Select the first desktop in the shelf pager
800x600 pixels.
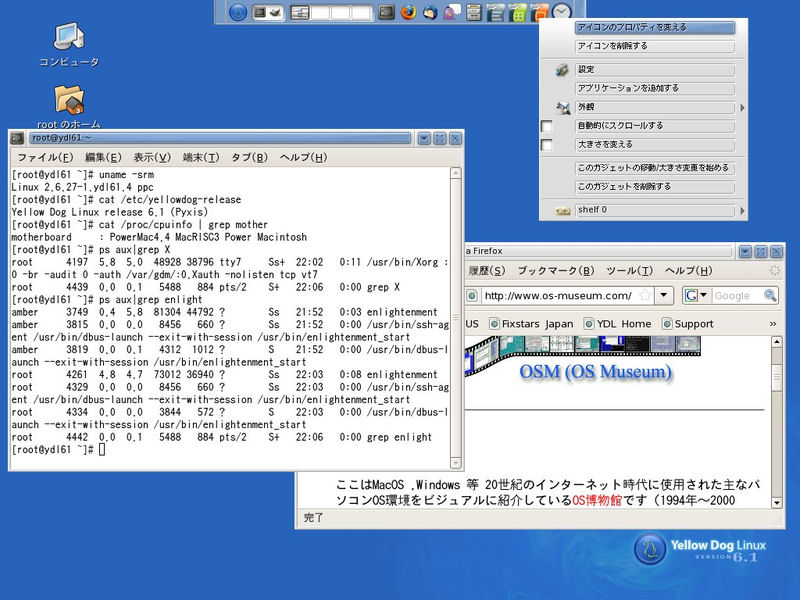click(299, 12)
